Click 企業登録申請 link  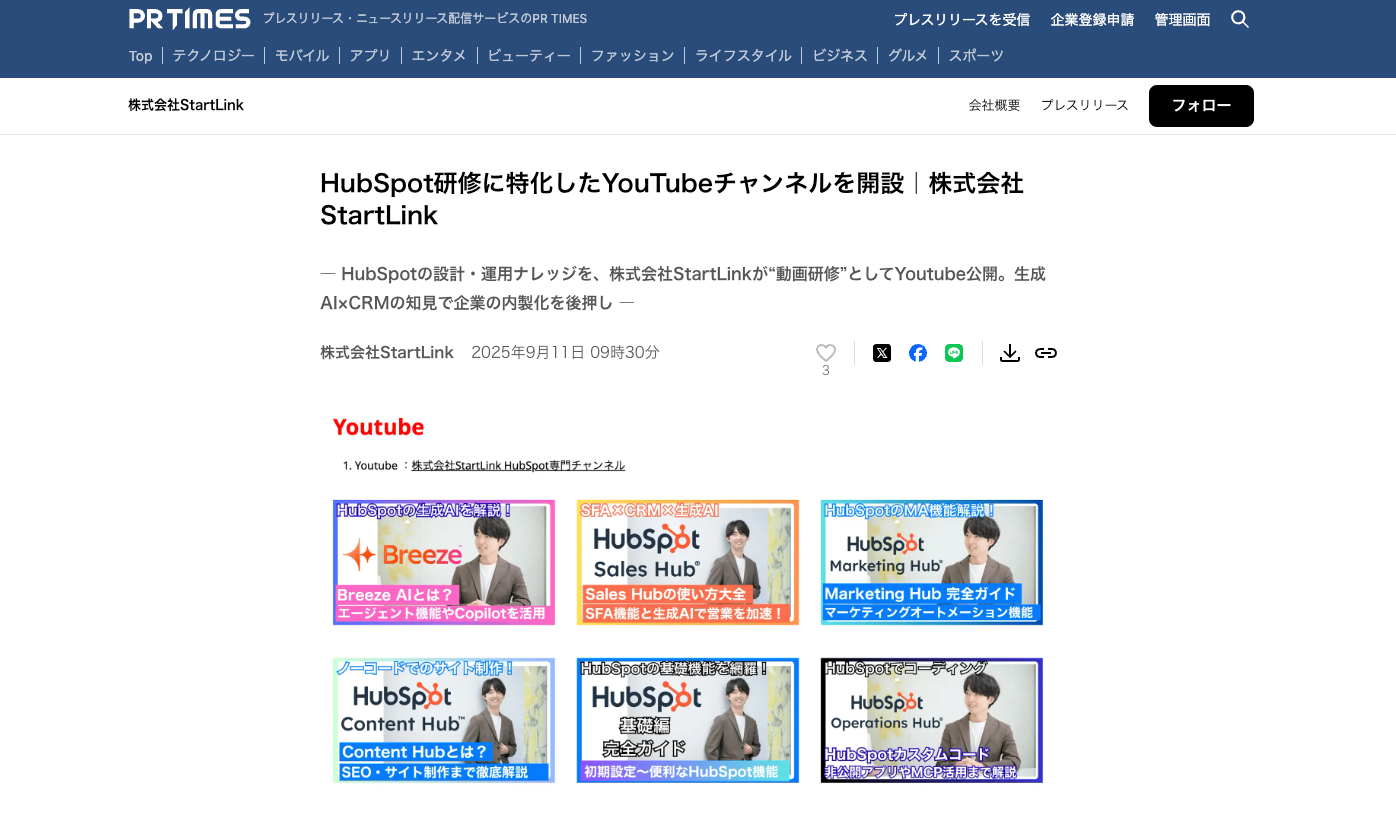(x=1092, y=20)
